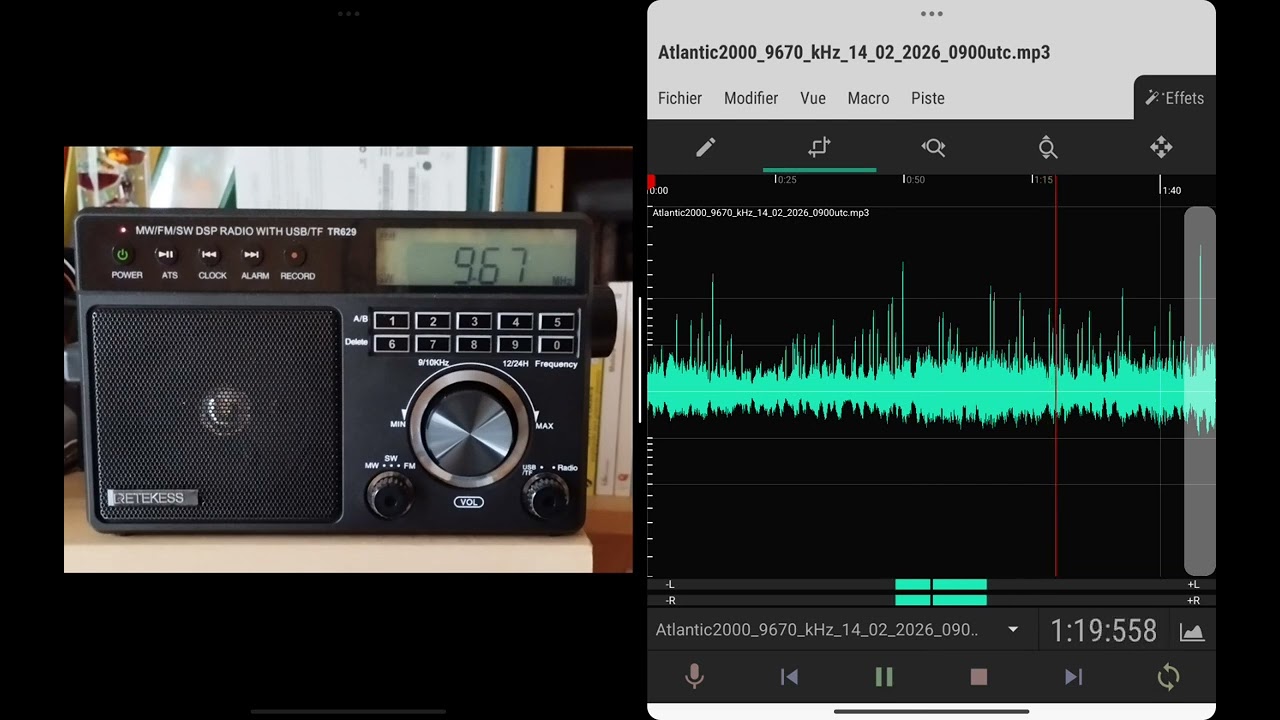Select the move/pan tool

(1161, 148)
